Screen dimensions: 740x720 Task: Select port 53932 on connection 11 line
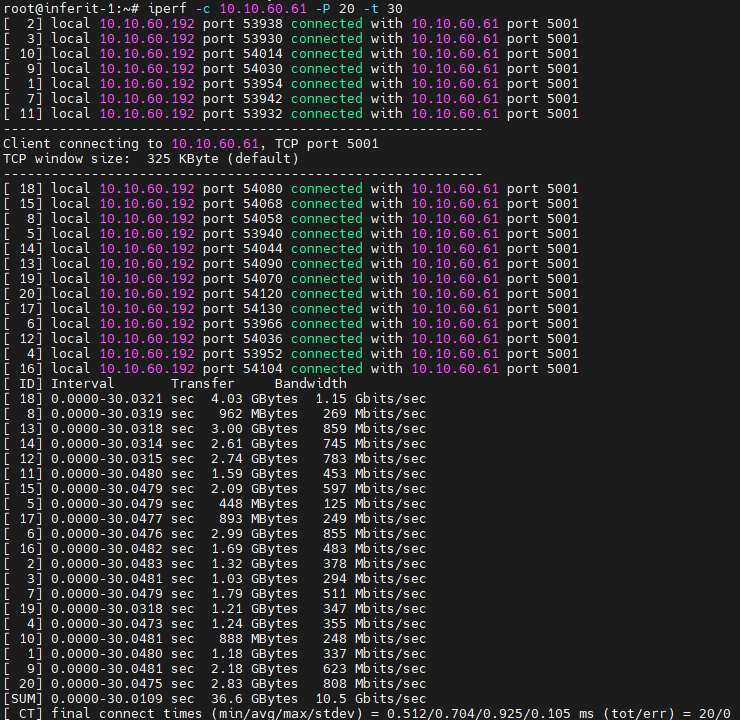click(x=263, y=114)
